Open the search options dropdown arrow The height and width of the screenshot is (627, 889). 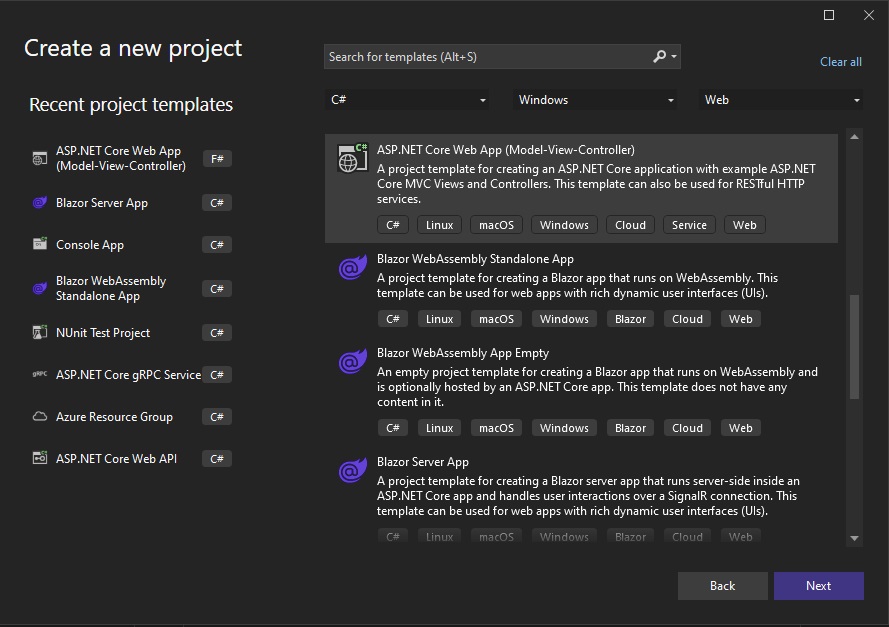click(674, 57)
